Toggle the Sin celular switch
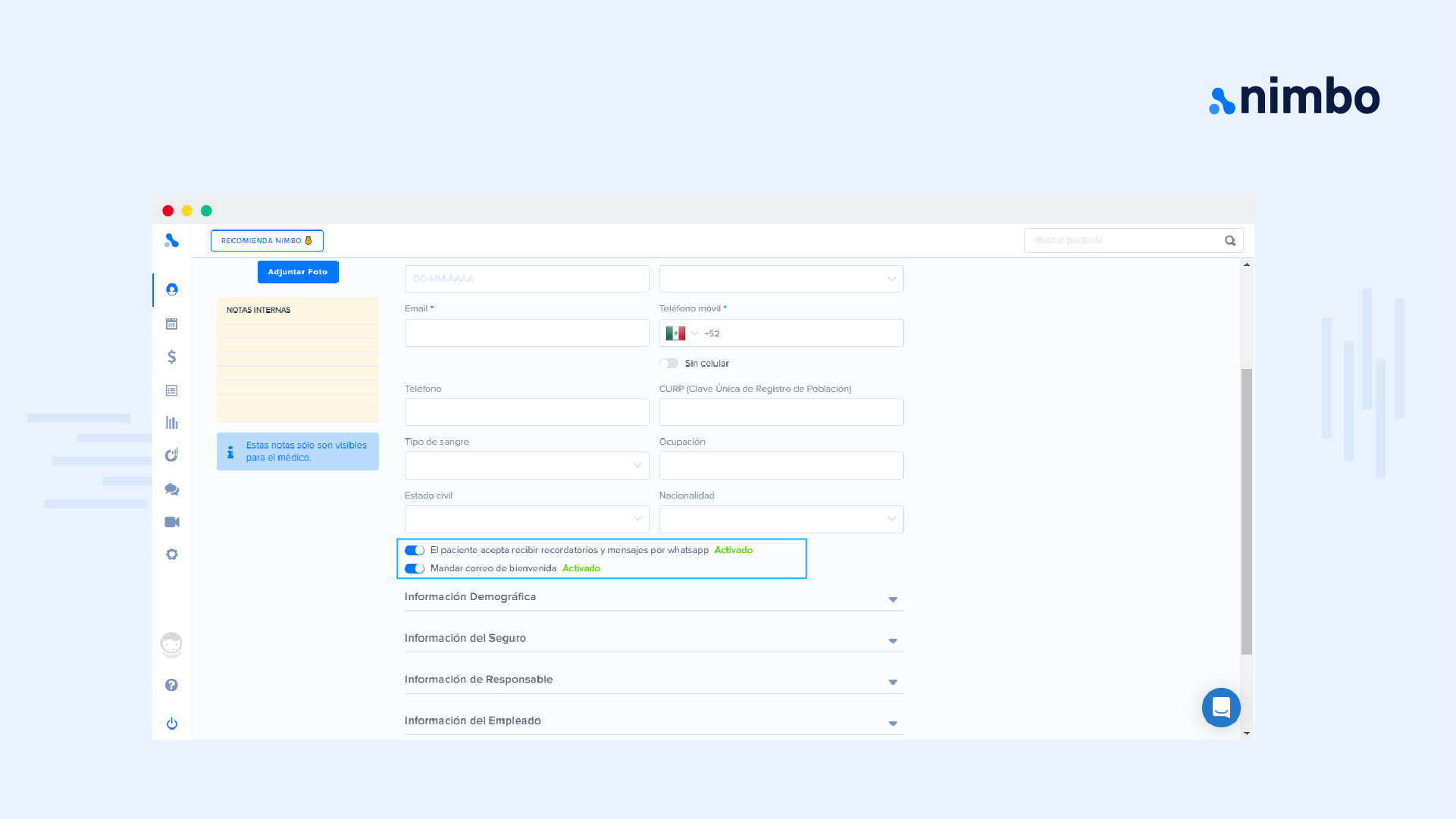This screenshot has height=819, width=1456. click(x=669, y=364)
